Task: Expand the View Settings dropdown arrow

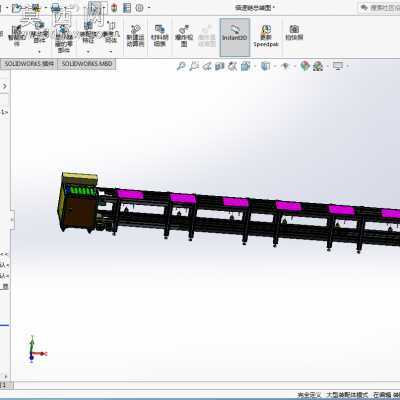Action: (347, 66)
